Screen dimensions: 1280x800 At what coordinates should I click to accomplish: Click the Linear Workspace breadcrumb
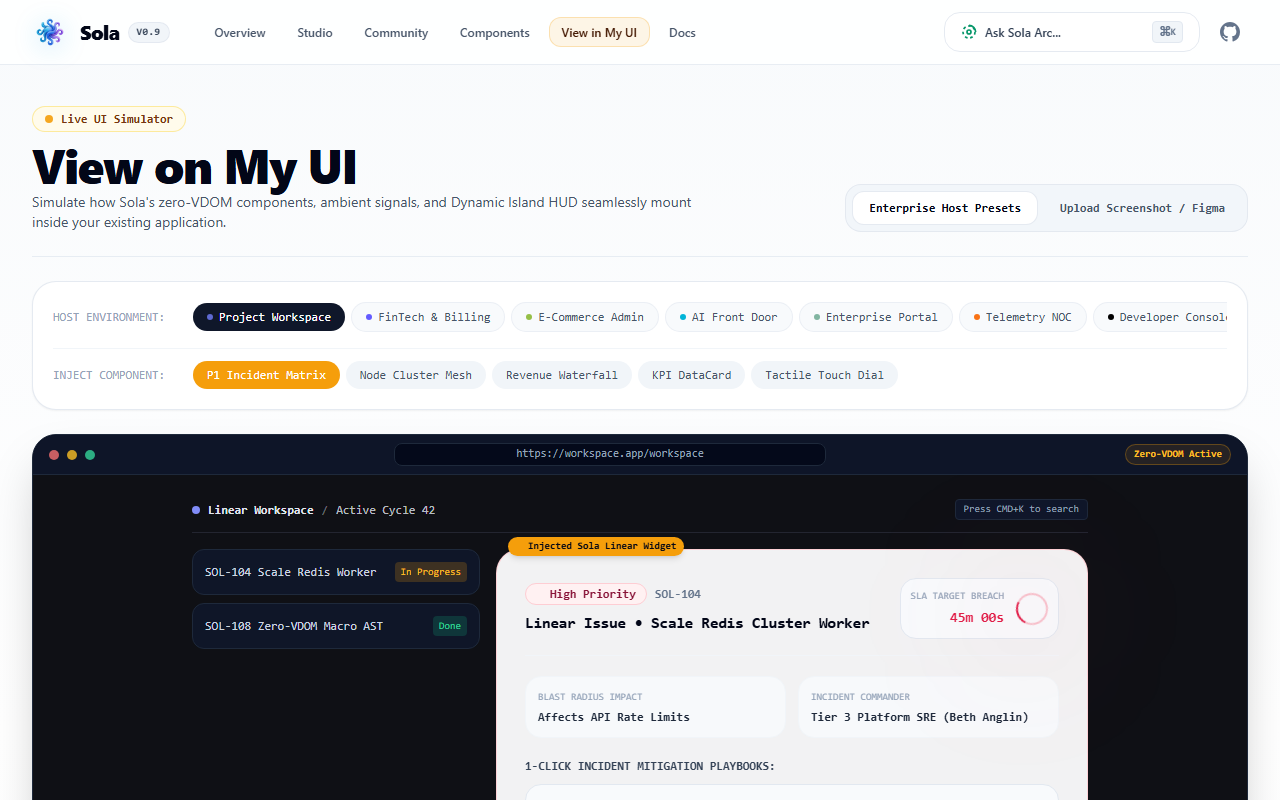pos(260,510)
